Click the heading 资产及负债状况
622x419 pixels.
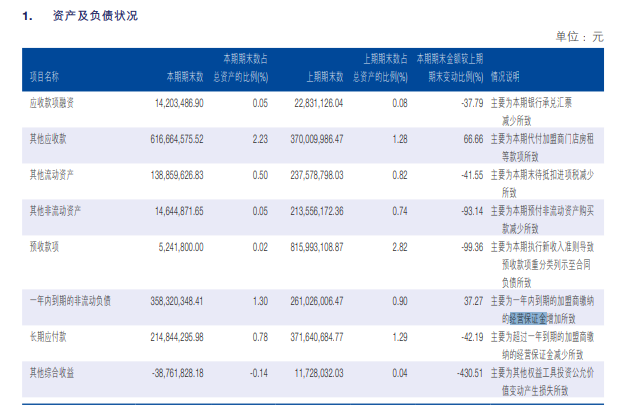point(95,16)
